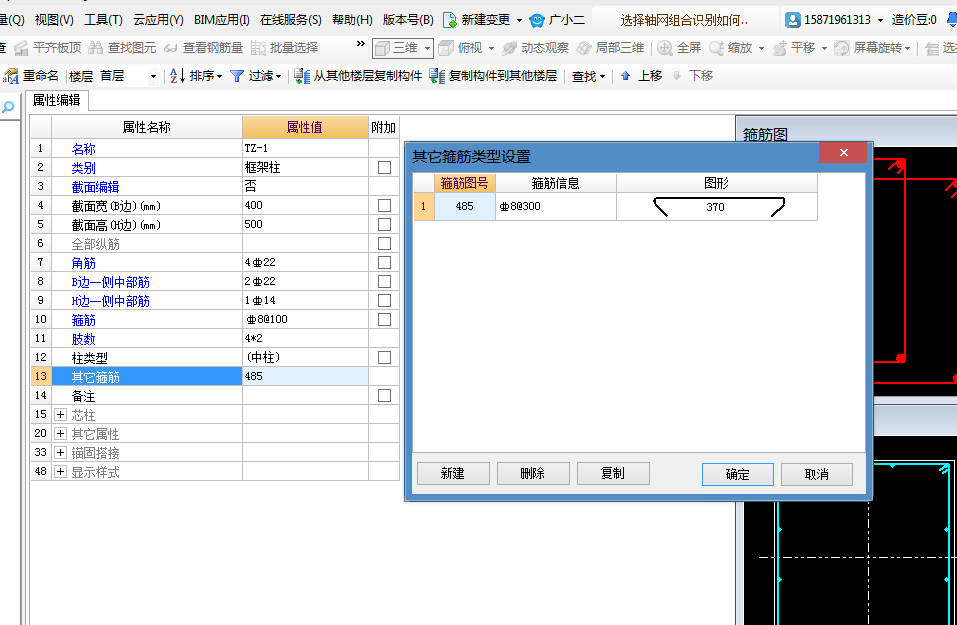This screenshot has width=957, height=625.
Task: Toggle 附加 checkbox for 角筋 row
Action: 385,262
